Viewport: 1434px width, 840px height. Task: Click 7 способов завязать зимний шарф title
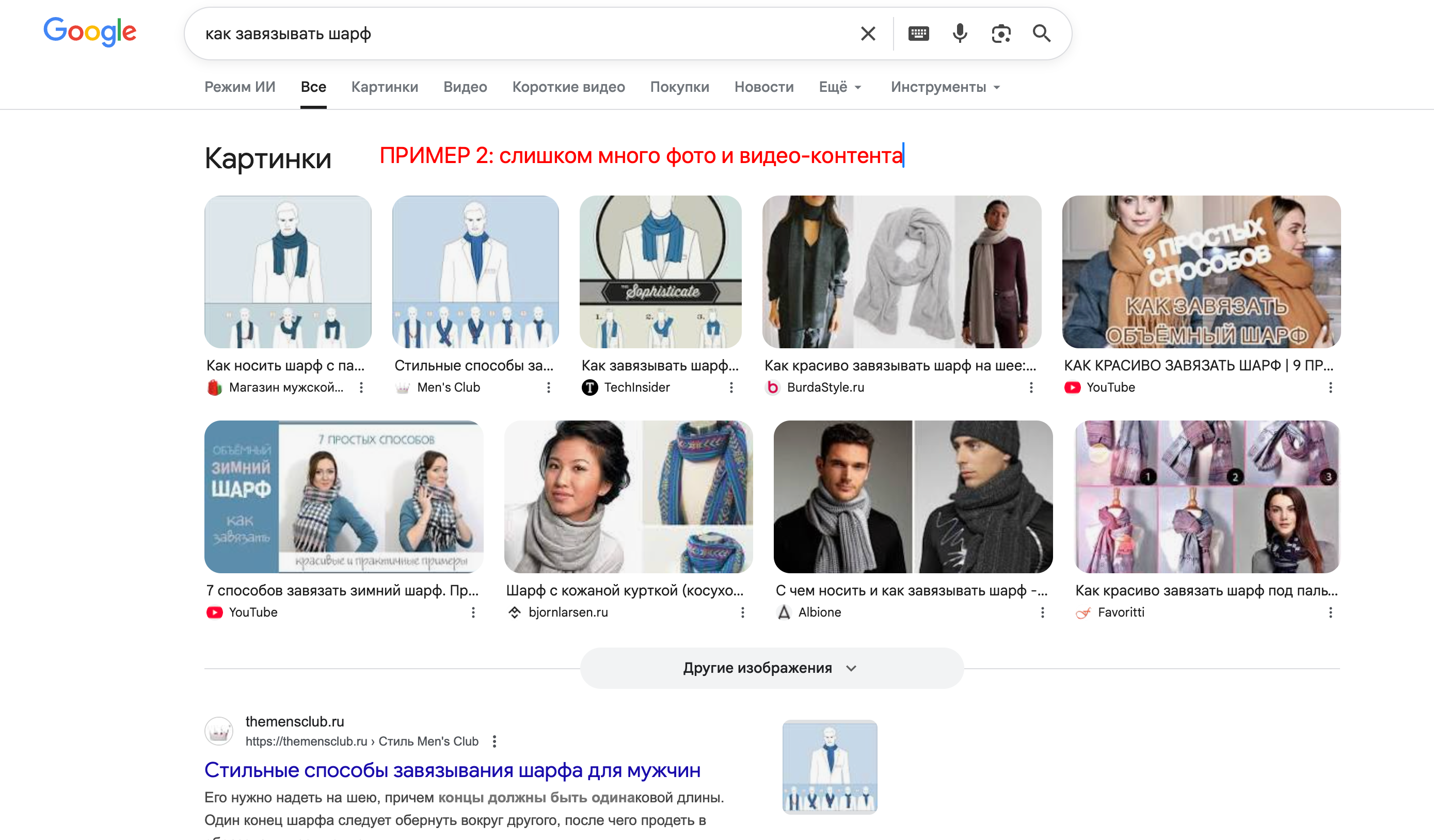coord(343,590)
